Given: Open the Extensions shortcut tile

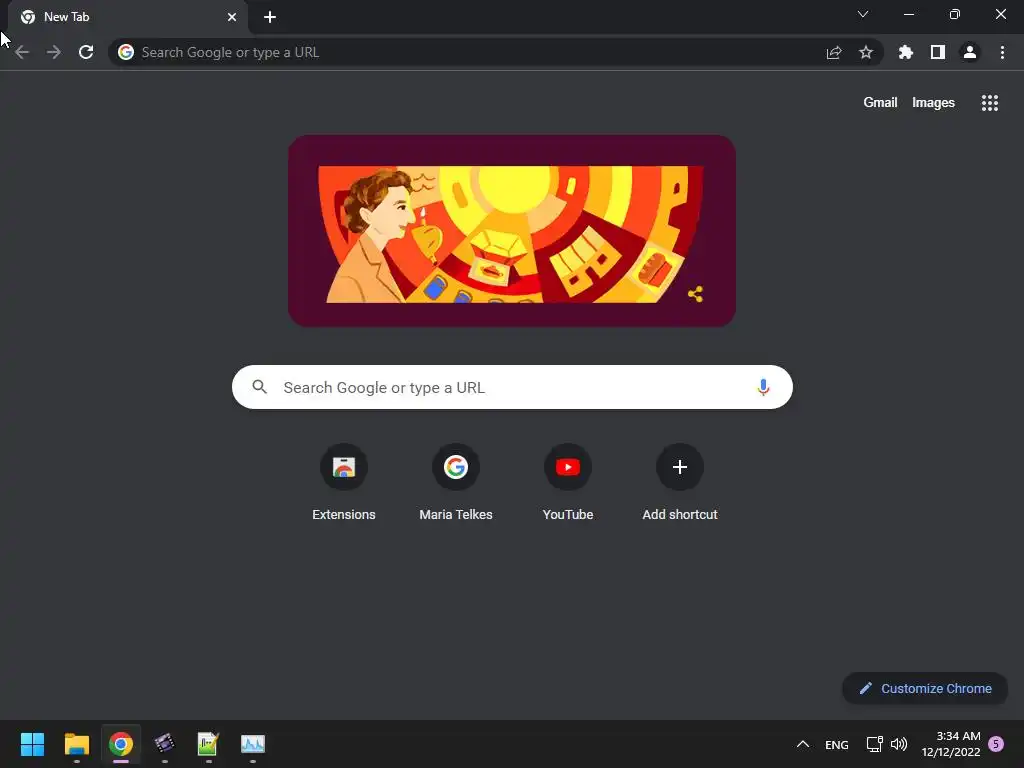Looking at the screenshot, I should coord(344,483).
